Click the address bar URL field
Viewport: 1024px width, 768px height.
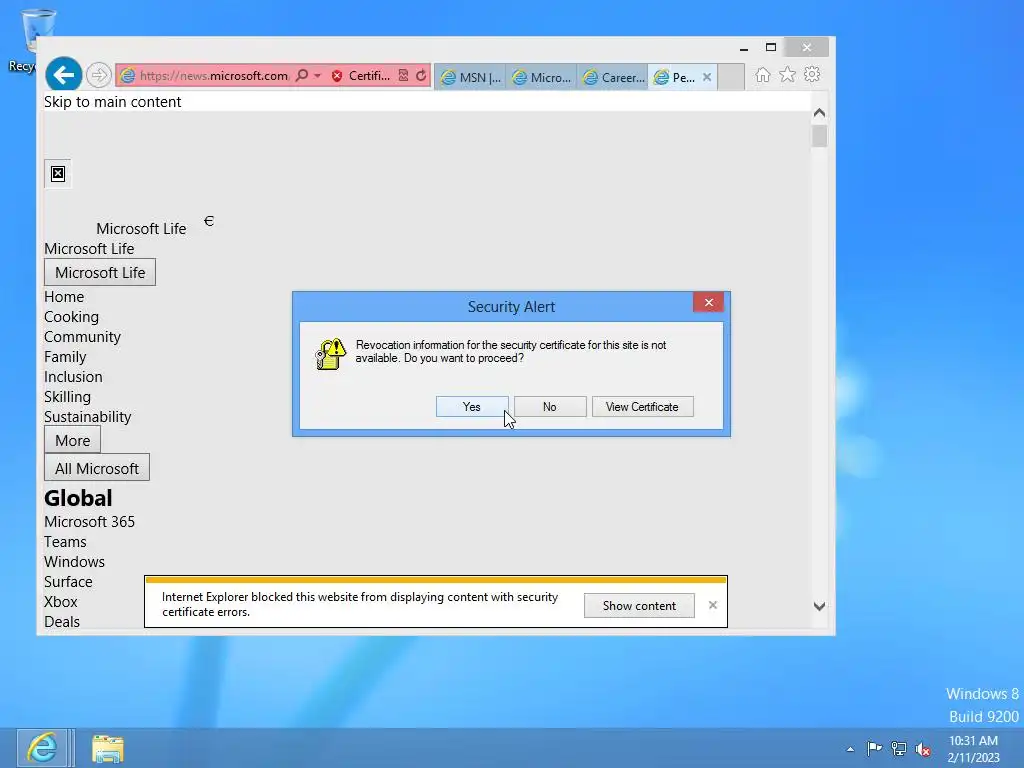[214, 76]
